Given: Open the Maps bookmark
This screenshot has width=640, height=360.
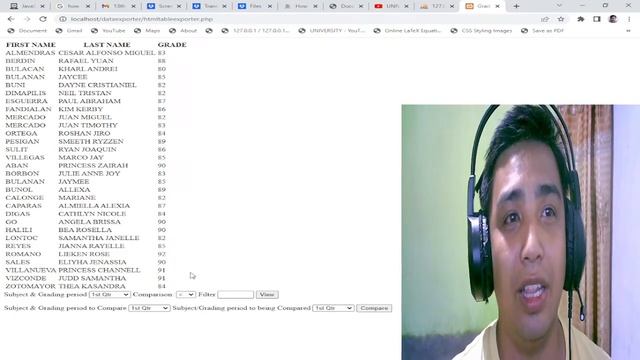Looking at the screenshot, I should (147, 31).
